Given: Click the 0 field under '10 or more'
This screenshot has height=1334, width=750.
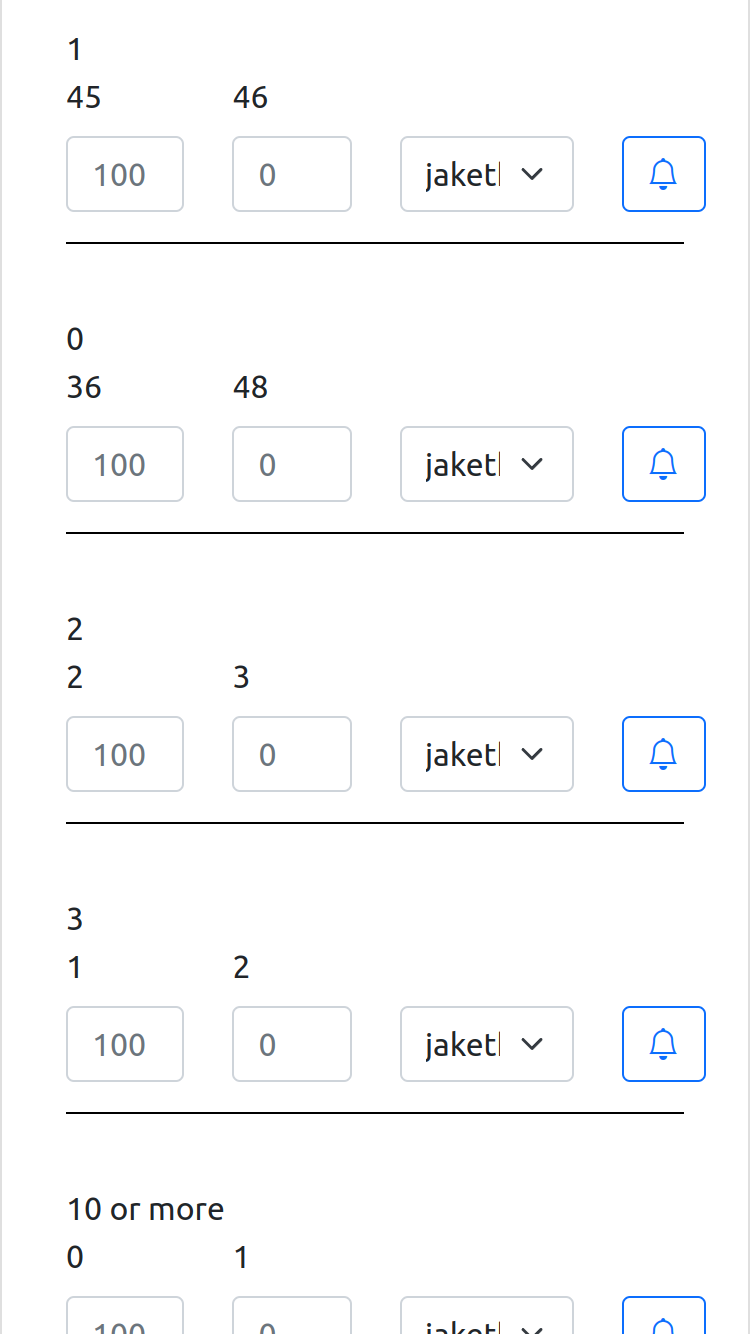Looking at the screenshot, I should coord(292,1316).
